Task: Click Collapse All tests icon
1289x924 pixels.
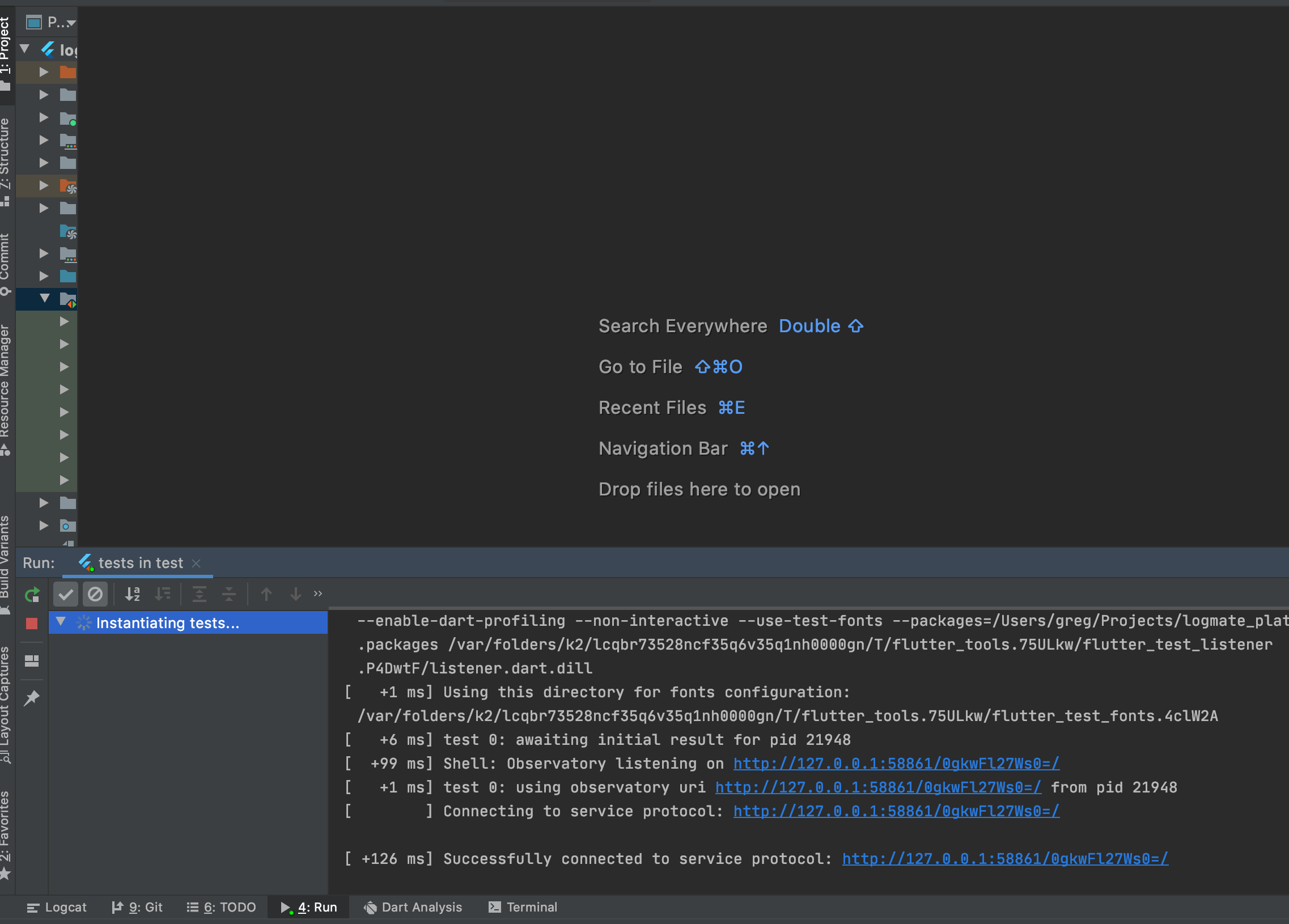Action: click(x=229, y=594)
